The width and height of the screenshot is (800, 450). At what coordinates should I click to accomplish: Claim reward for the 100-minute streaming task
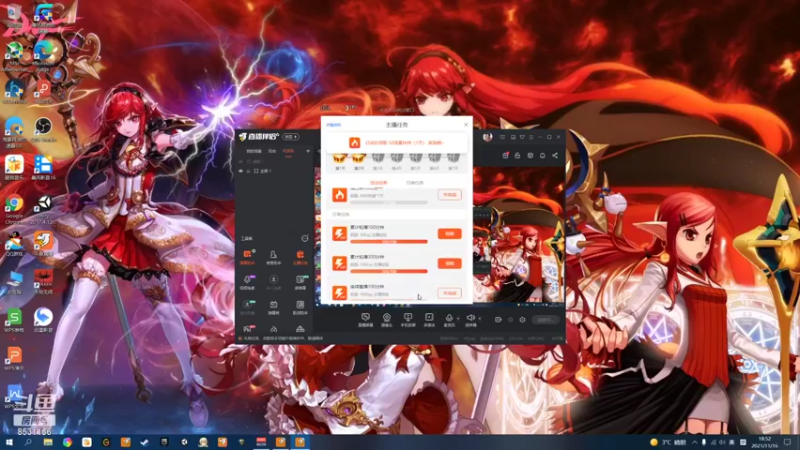449,234
